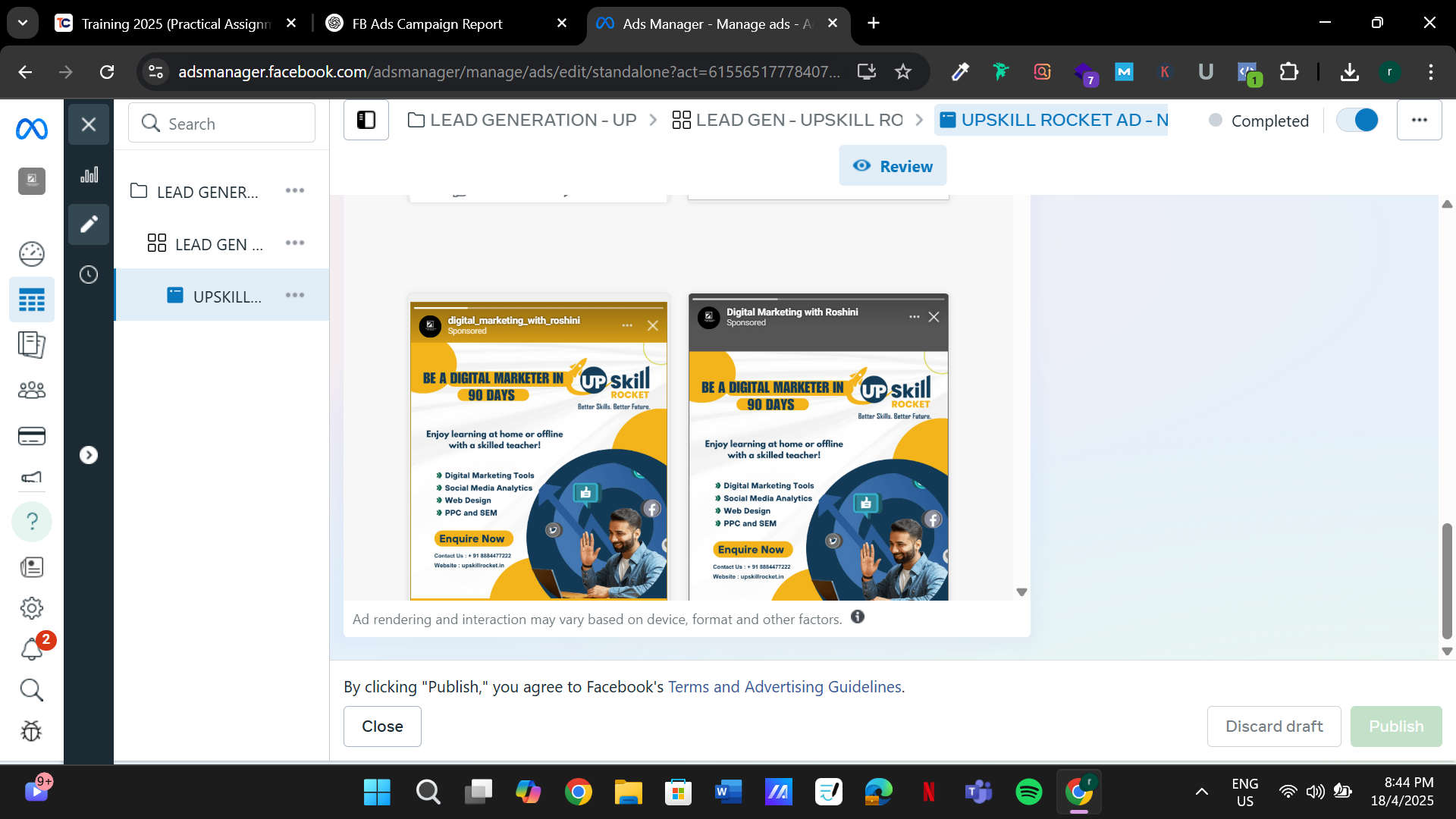Open Spotify from the taskbar
This screenshot has height=819, width=1456.
[1029, 792]
